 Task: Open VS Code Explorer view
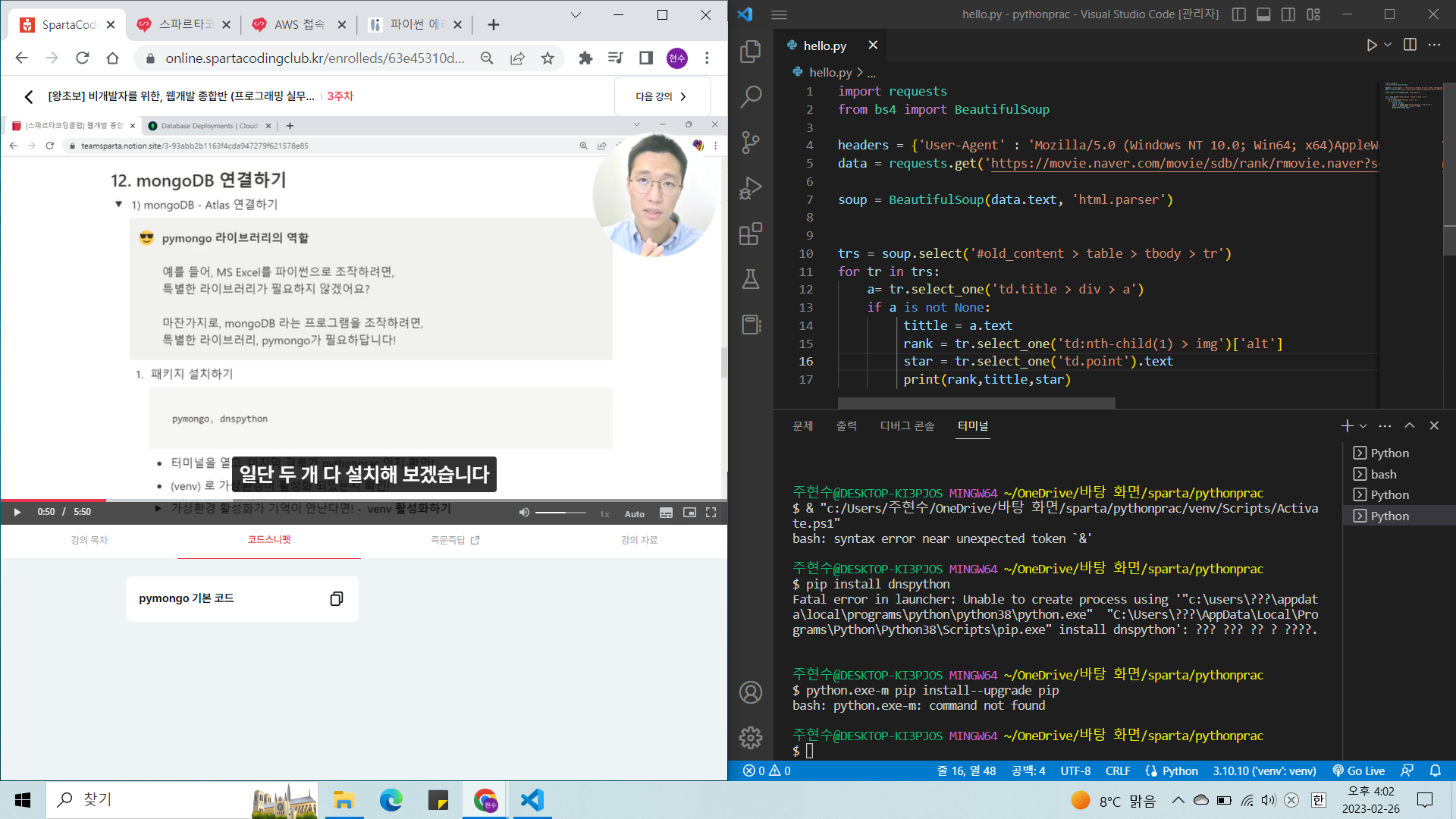coord(750,51)
